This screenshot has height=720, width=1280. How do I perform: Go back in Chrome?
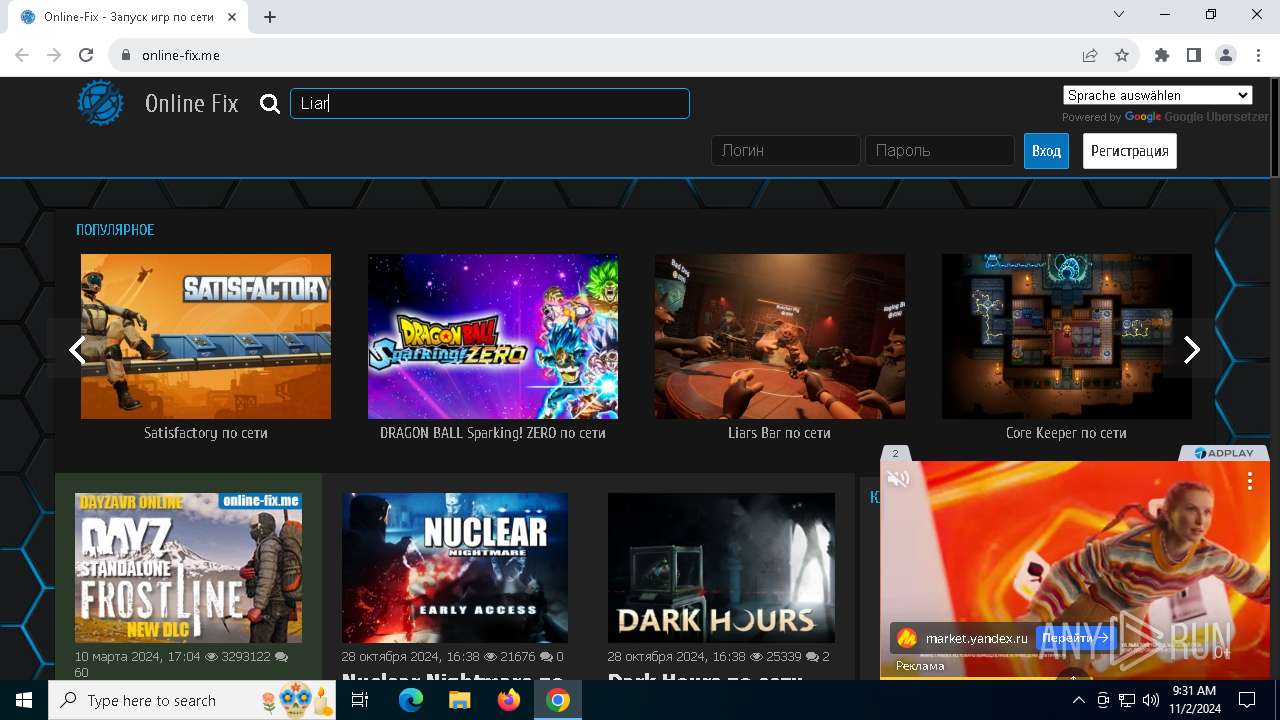click(x=22, y=55)
